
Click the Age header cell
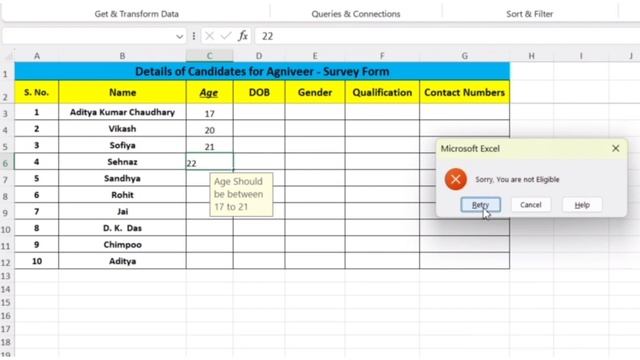tap(209, 92)
